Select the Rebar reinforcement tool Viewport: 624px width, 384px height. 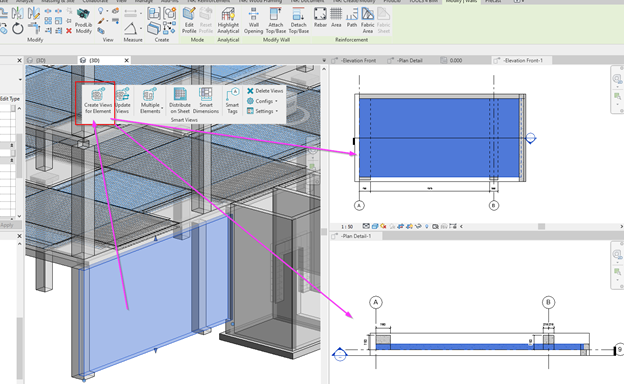click(320, 18)
